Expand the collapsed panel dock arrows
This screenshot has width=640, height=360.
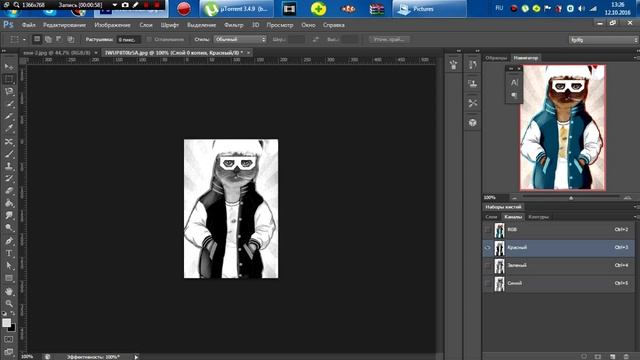(458, 51)
